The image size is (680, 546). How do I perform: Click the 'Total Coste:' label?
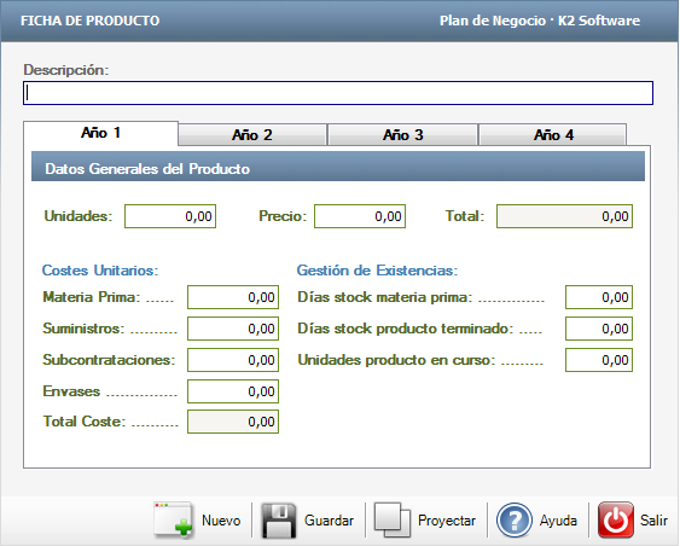[x=84, y=422]
